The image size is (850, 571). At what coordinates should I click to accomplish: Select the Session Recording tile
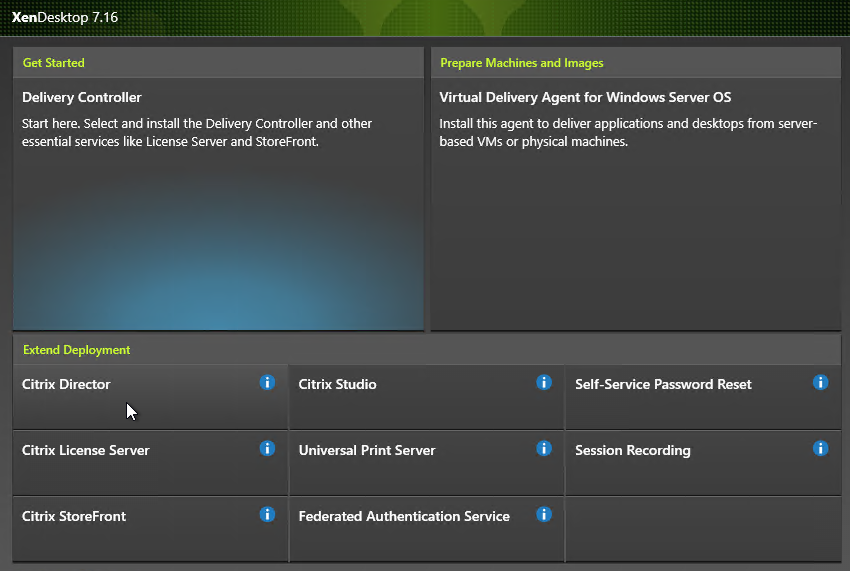coord(704,463)
